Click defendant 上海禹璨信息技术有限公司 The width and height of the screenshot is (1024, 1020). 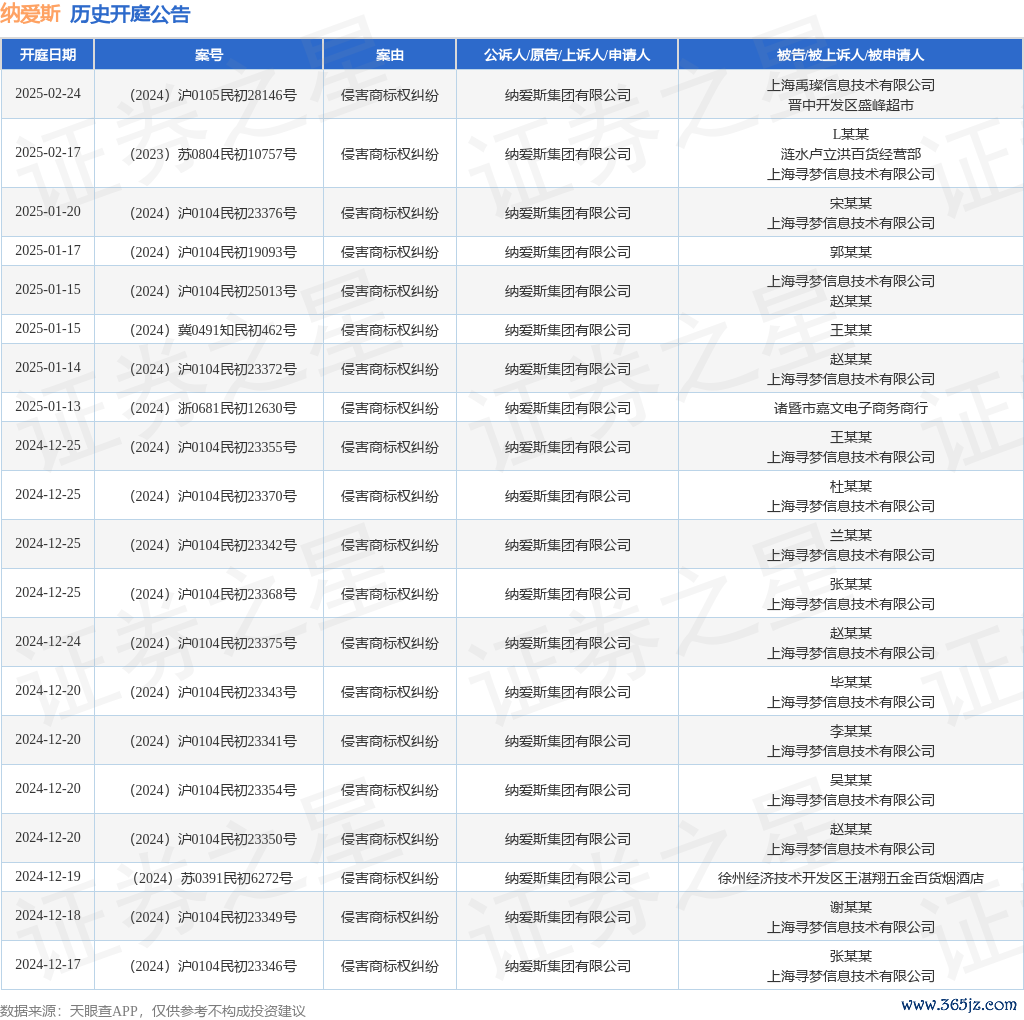(x=850, y=86)
